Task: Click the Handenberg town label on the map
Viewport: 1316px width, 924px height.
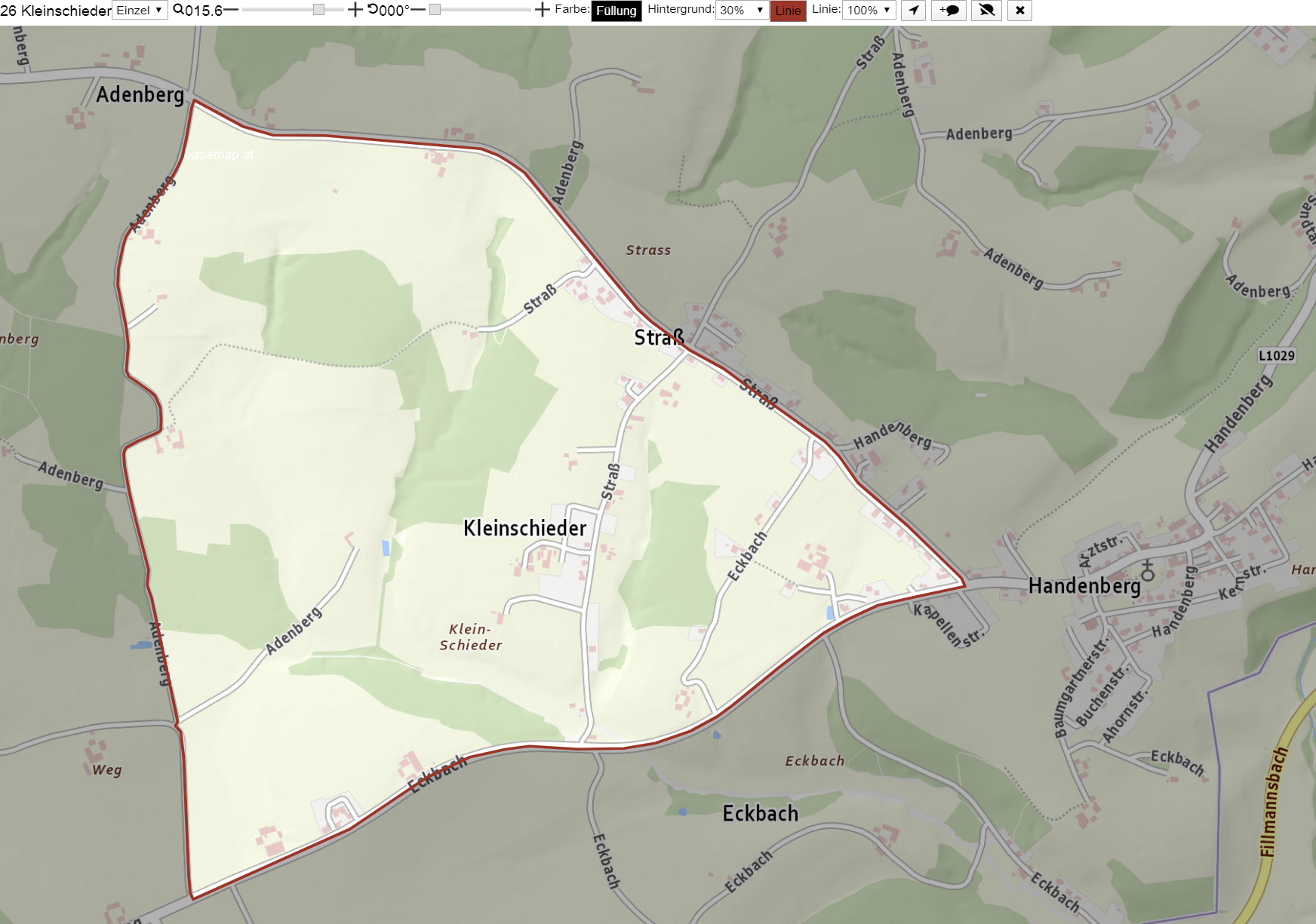Action: click(x=1084, y=586)
